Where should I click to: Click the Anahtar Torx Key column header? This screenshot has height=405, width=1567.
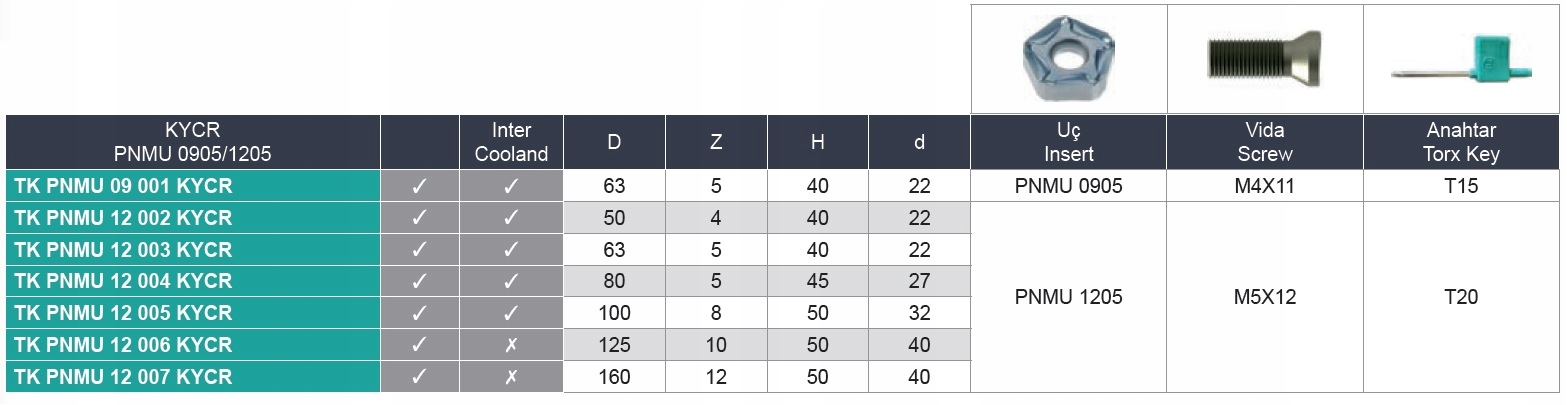coord(1461,142)
